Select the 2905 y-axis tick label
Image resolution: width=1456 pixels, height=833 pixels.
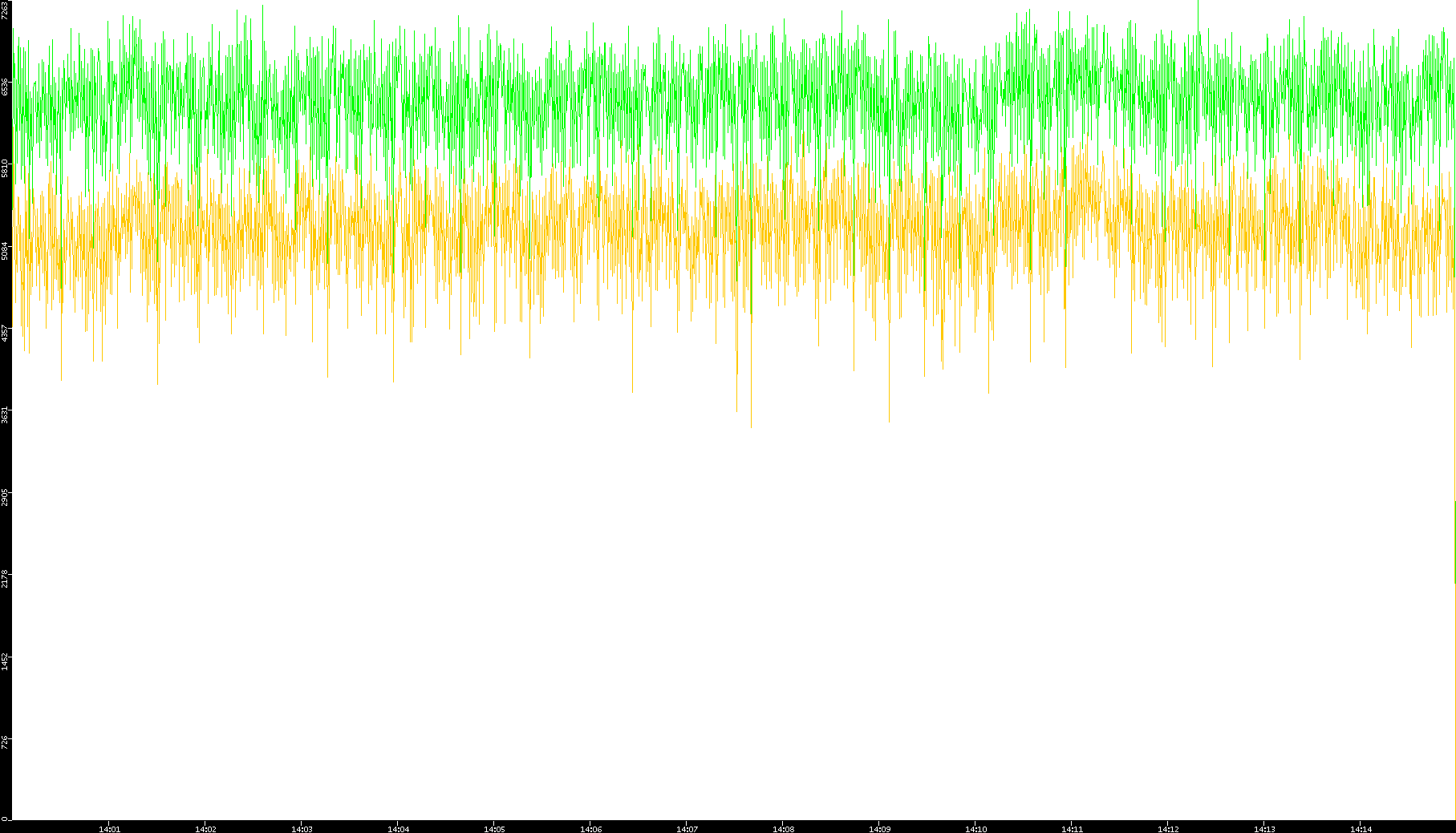tap(6, 497)
